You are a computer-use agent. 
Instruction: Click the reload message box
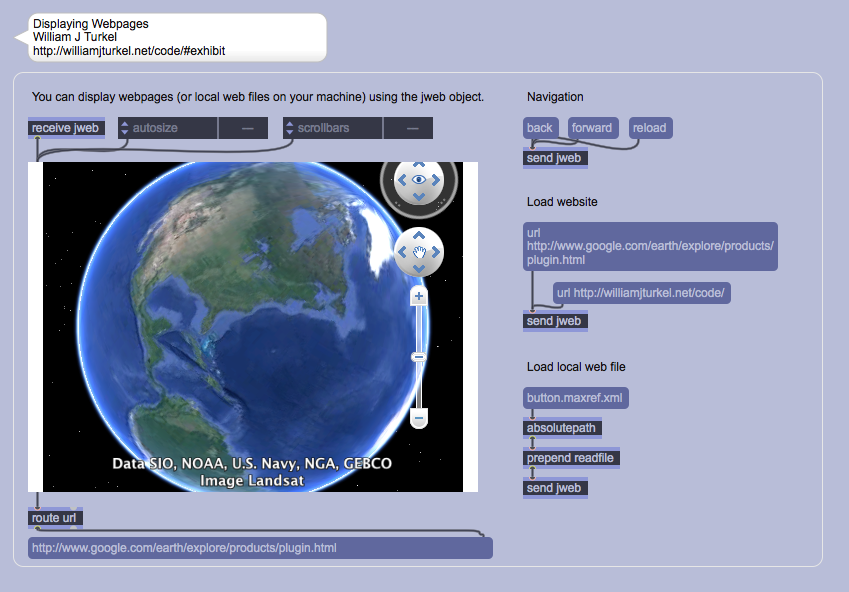649,128
